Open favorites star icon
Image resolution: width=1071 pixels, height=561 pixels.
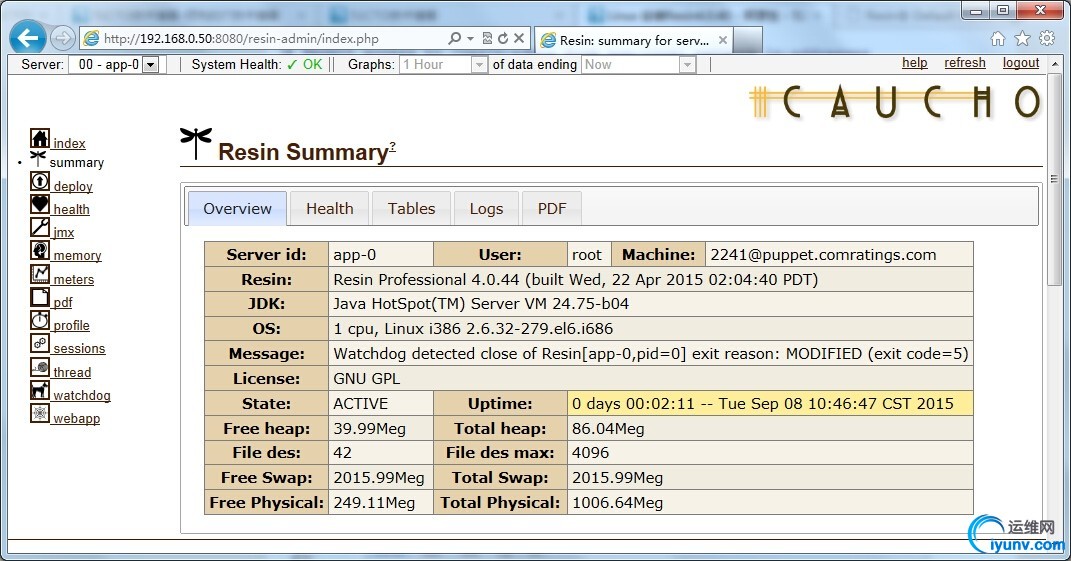pos(1023,38)
